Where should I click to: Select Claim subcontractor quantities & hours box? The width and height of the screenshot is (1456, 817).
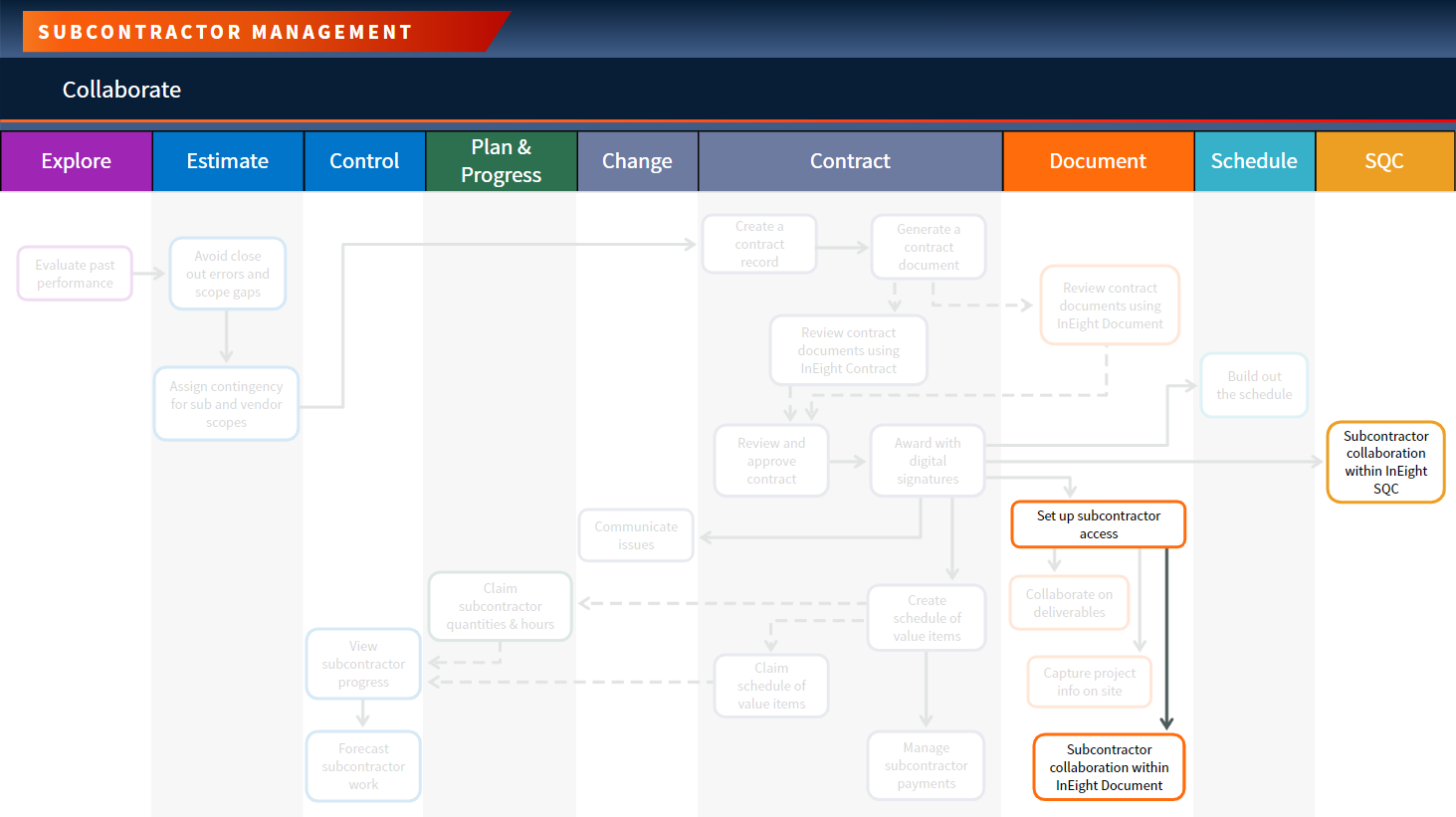coord(500,606)
